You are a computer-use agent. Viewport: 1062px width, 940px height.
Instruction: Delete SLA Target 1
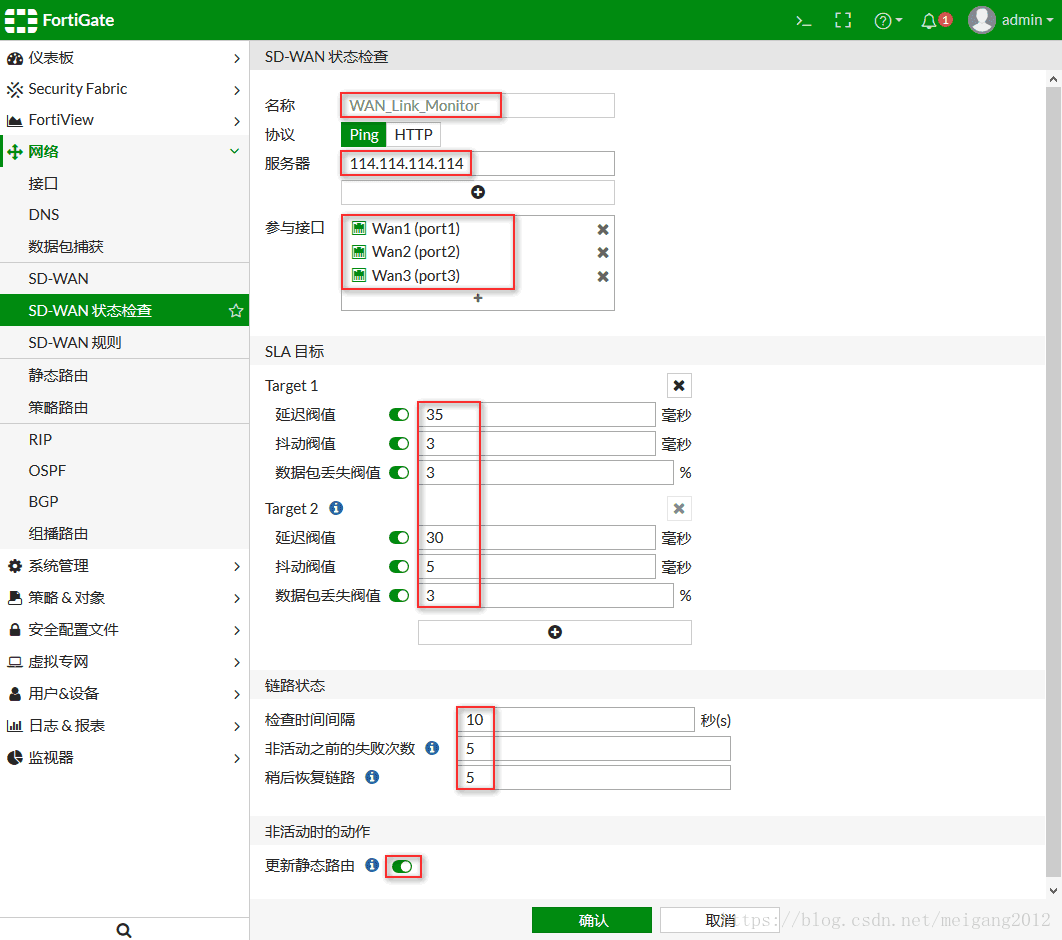point(679,385)
